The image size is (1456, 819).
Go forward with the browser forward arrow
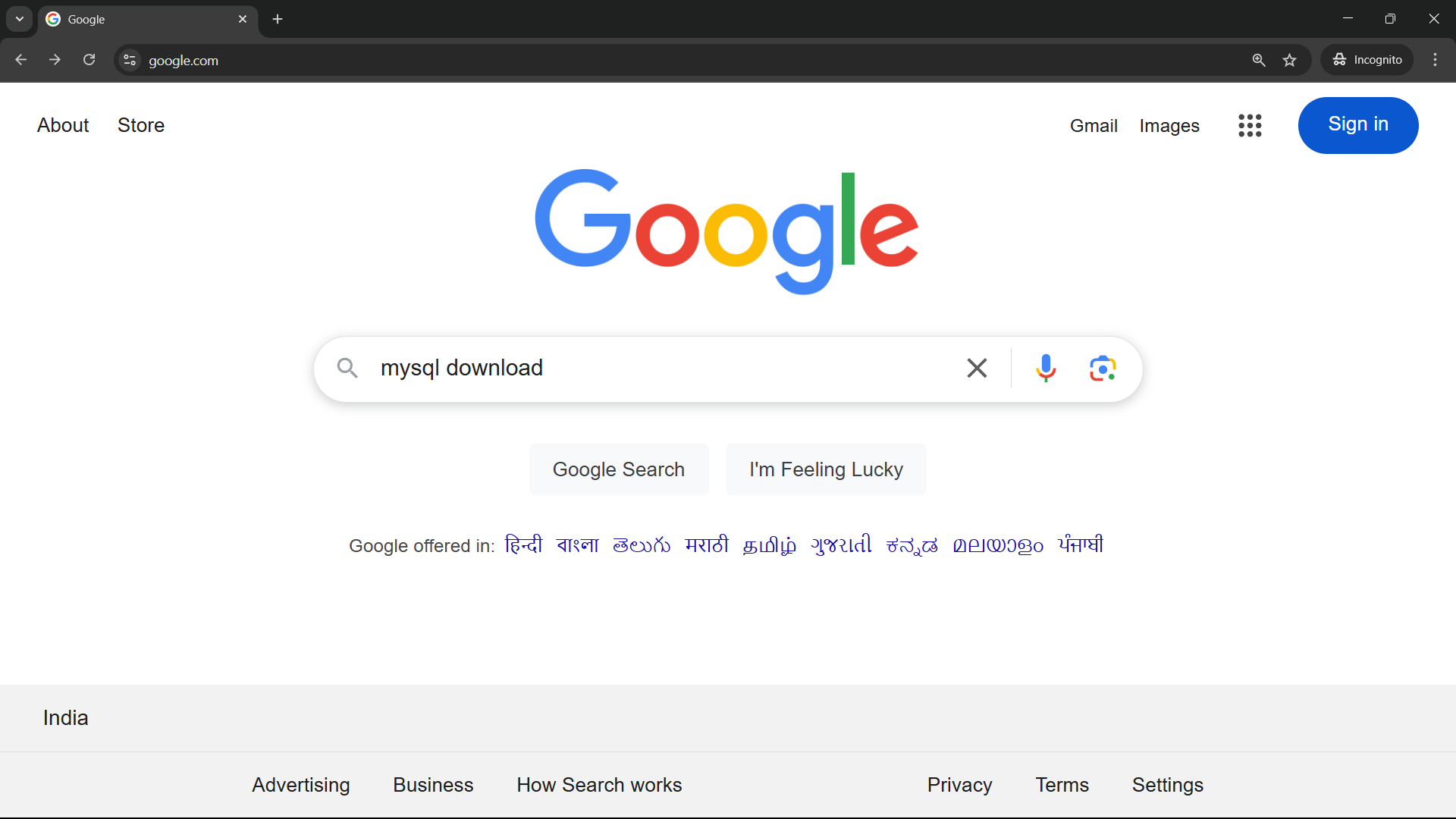pyautogui.click(x=55, y=60)
